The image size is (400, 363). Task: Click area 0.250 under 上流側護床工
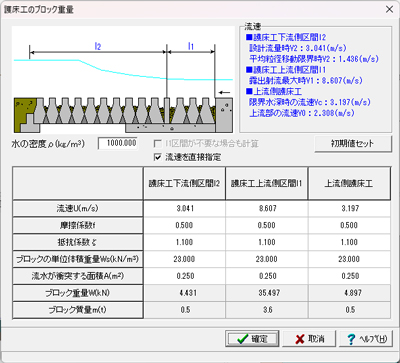click(x=349, y=276)
